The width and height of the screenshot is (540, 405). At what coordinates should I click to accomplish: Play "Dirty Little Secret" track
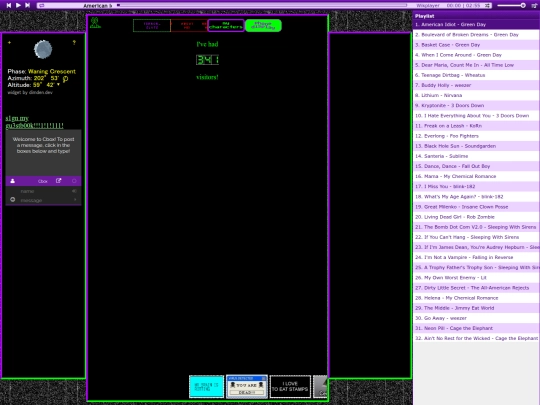(476, 288)
